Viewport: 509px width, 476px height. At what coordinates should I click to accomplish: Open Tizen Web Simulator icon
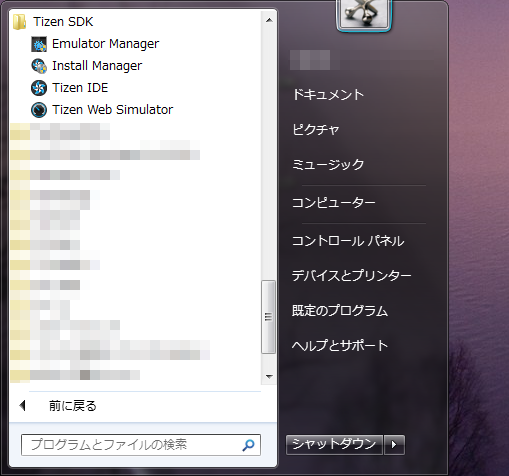[x=39, y=110]
